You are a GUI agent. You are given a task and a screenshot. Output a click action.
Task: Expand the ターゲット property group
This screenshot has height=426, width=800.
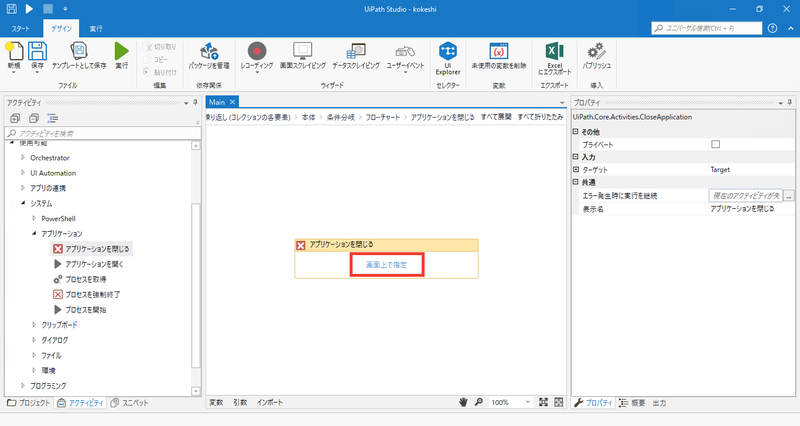[576, 169]
